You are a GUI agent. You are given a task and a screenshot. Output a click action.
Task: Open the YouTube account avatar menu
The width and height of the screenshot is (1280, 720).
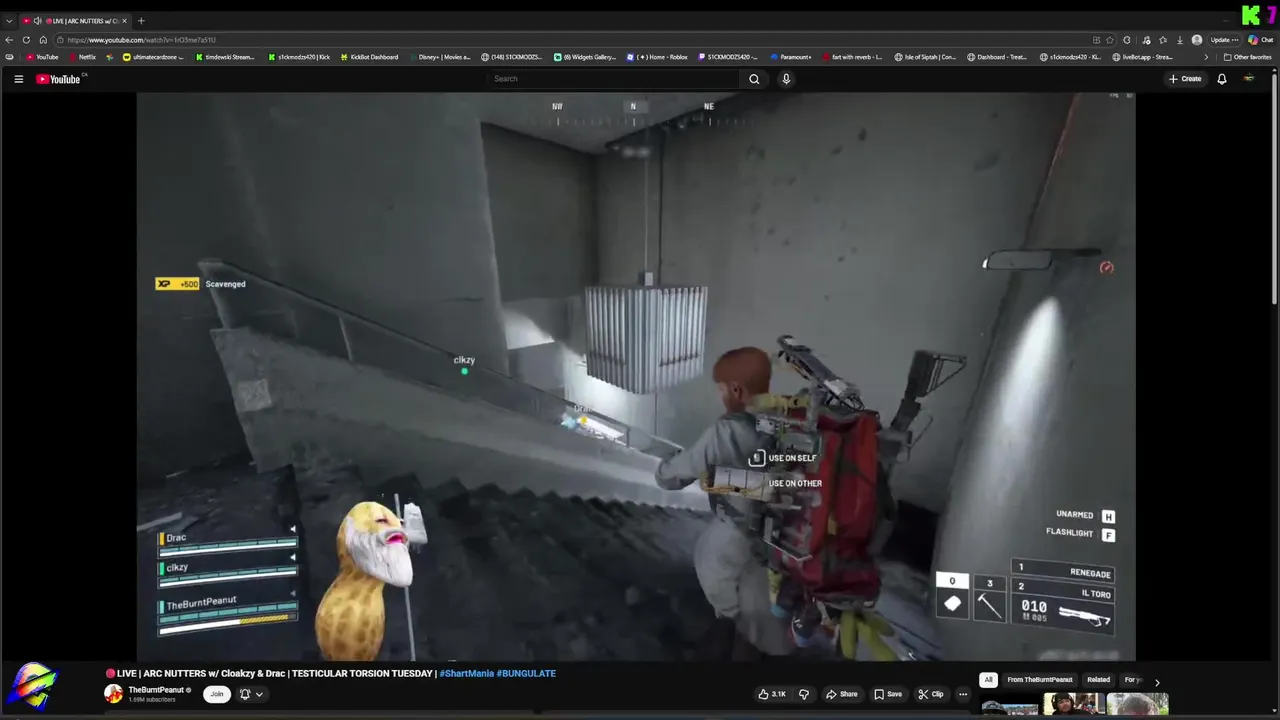(x=1248, y=79)
